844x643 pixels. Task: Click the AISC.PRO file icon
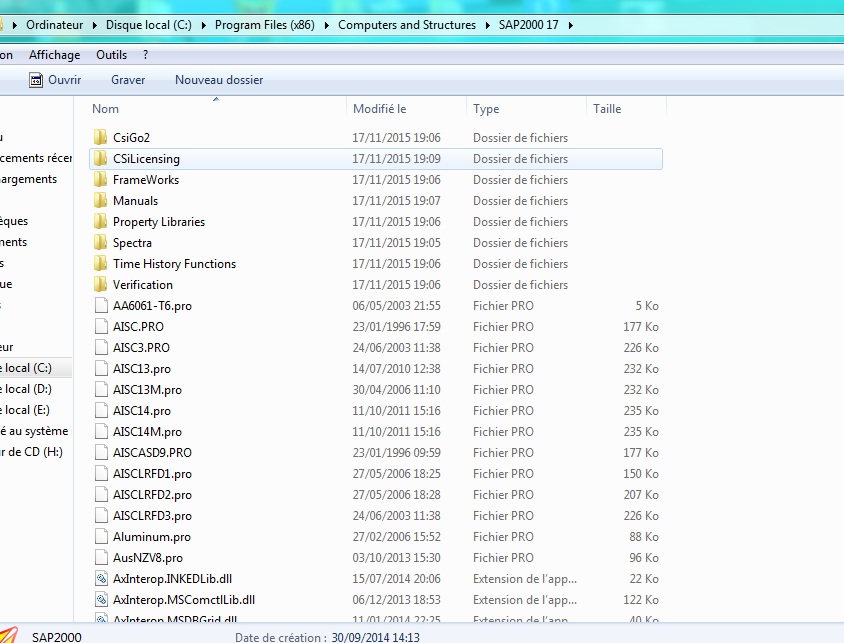click(x=101, y=326)
